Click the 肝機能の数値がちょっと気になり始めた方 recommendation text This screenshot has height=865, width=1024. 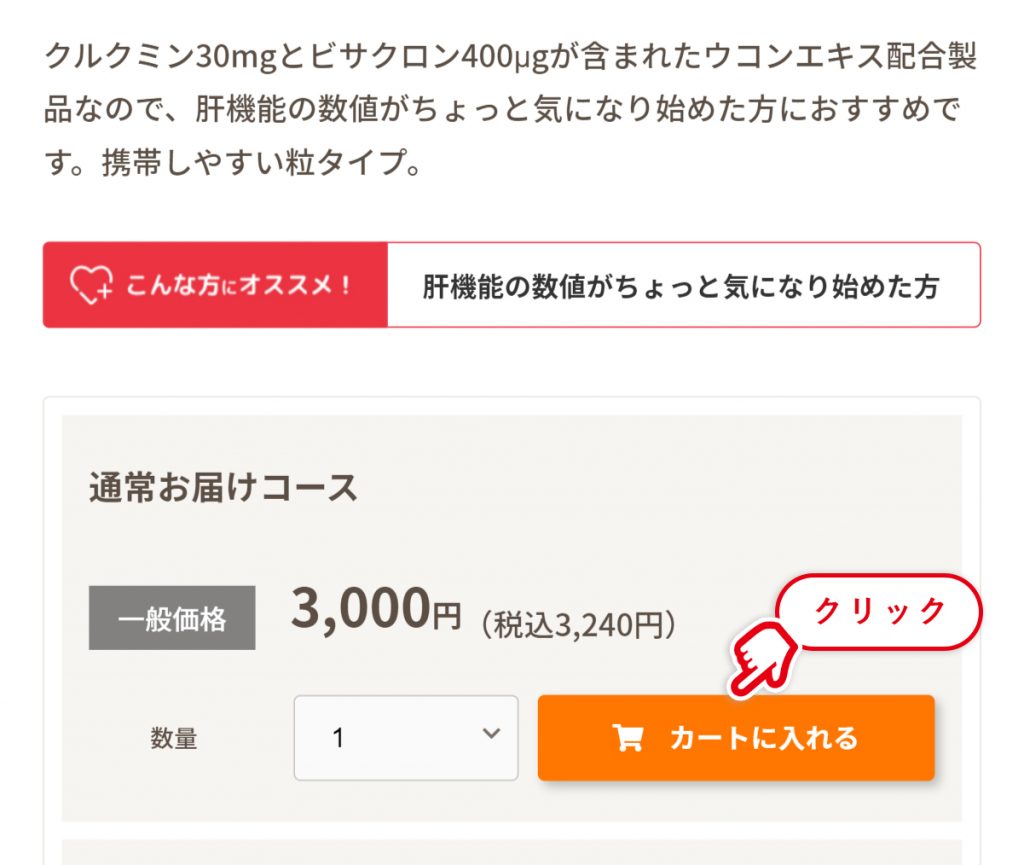pos(681,286)
